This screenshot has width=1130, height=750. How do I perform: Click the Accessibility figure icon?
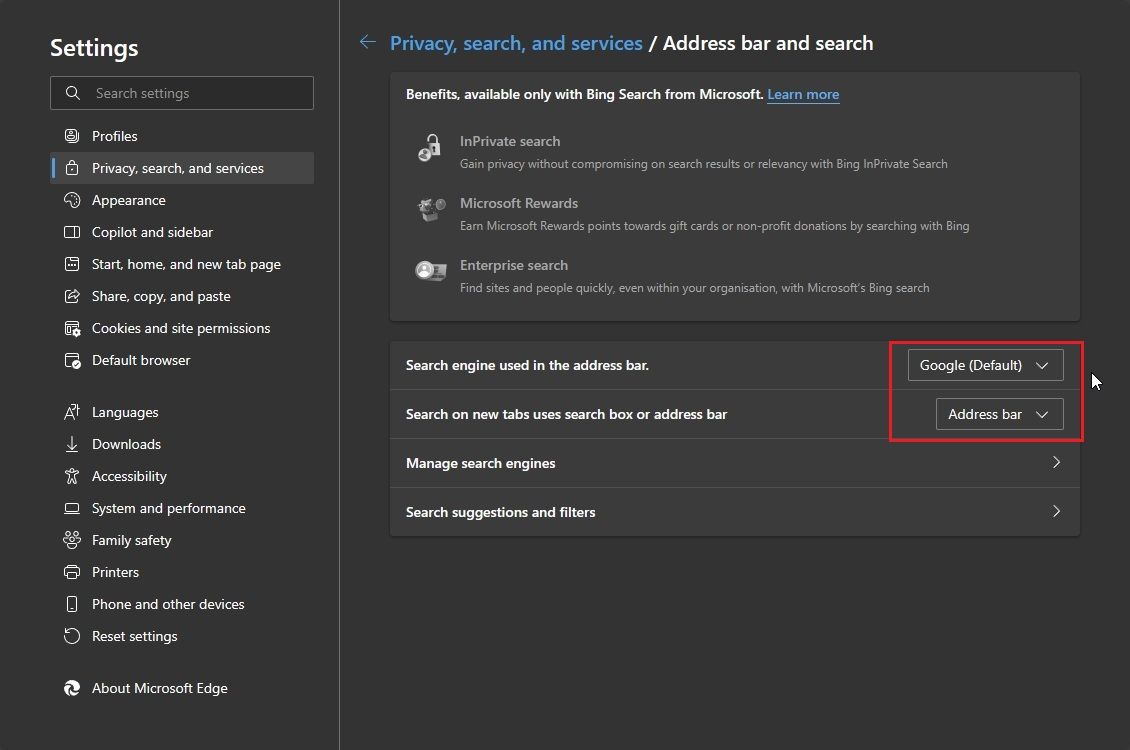tap(72, 476)
